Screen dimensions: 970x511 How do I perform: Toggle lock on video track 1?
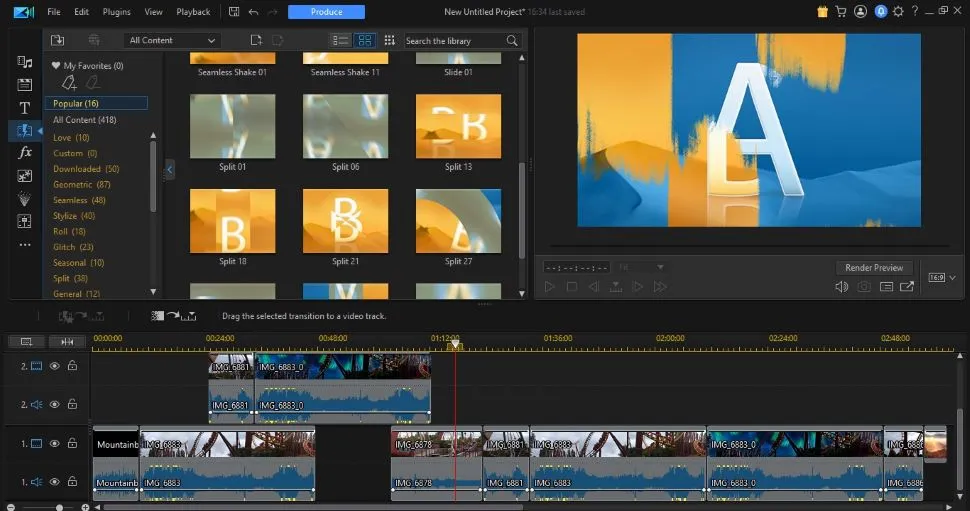click(72, 443)
